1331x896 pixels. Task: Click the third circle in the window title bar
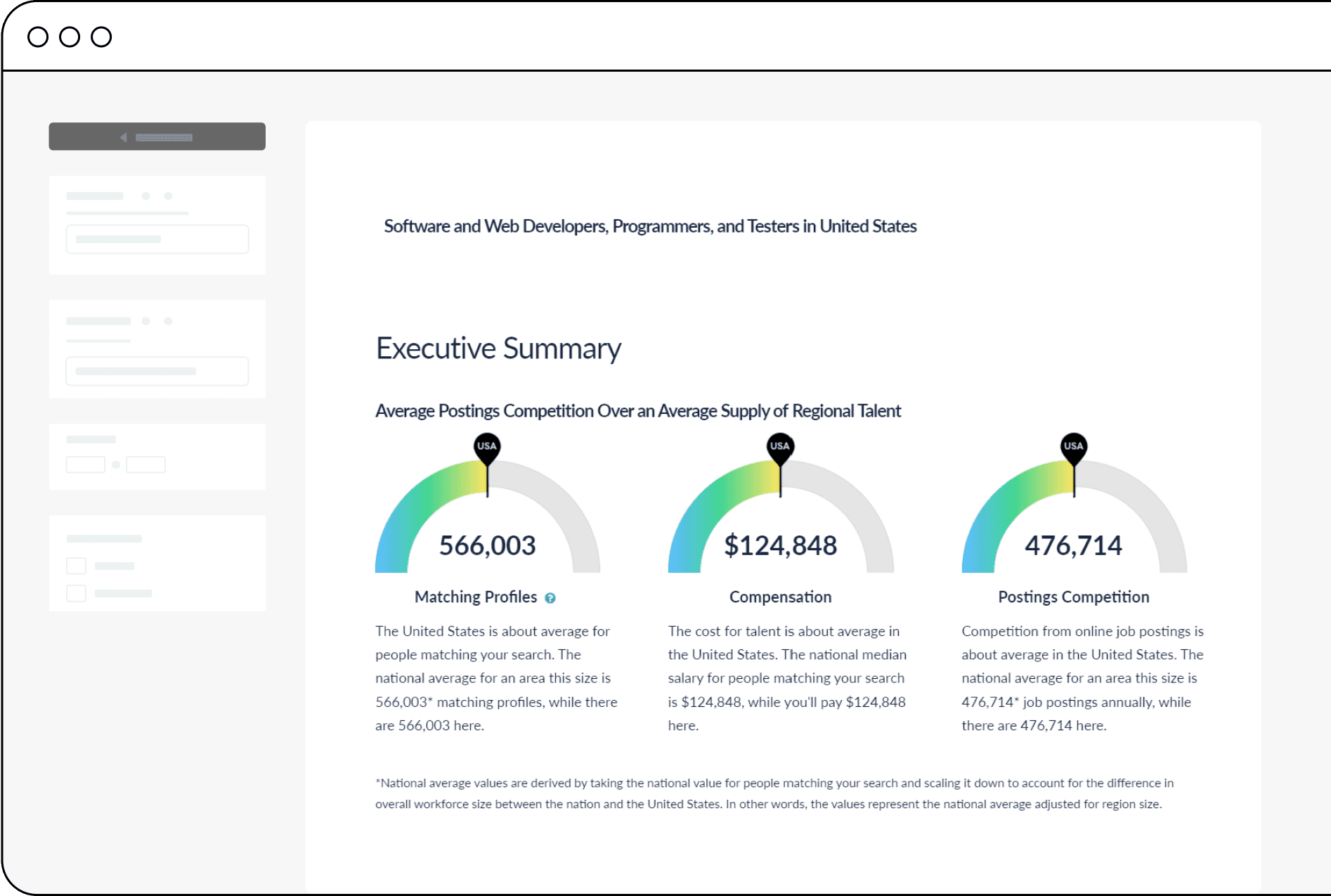[101, 37]
